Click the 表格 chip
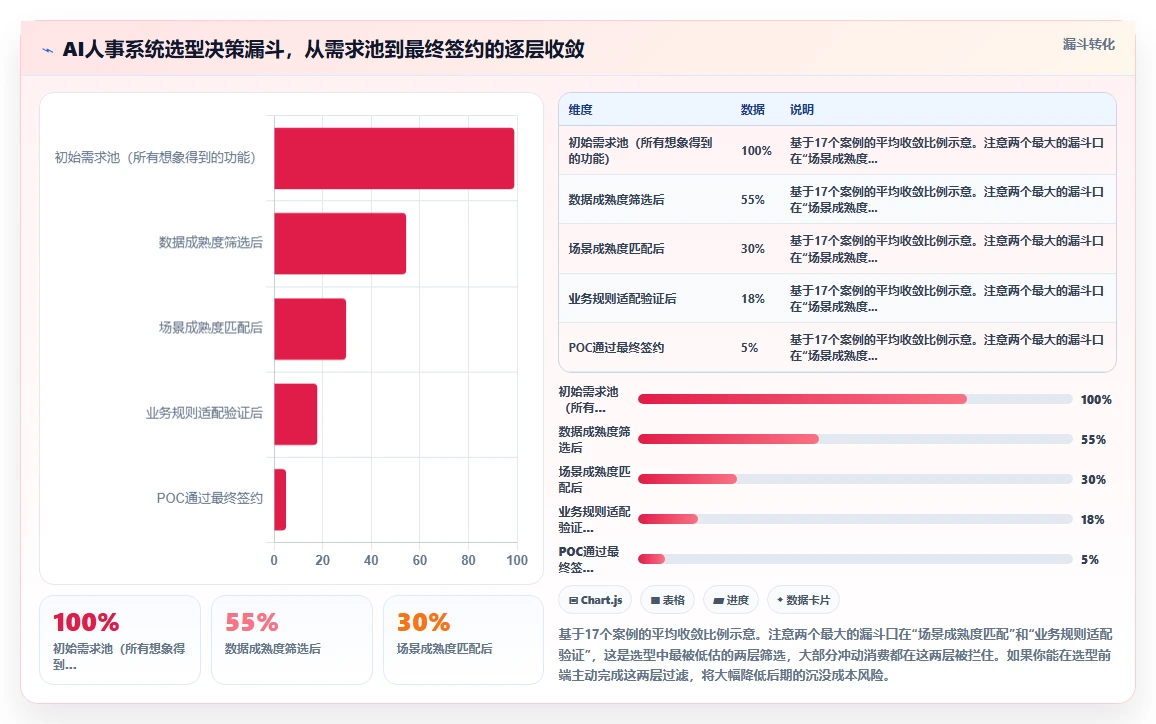This screenshot has width=1156, height=724. click(667, 600)
